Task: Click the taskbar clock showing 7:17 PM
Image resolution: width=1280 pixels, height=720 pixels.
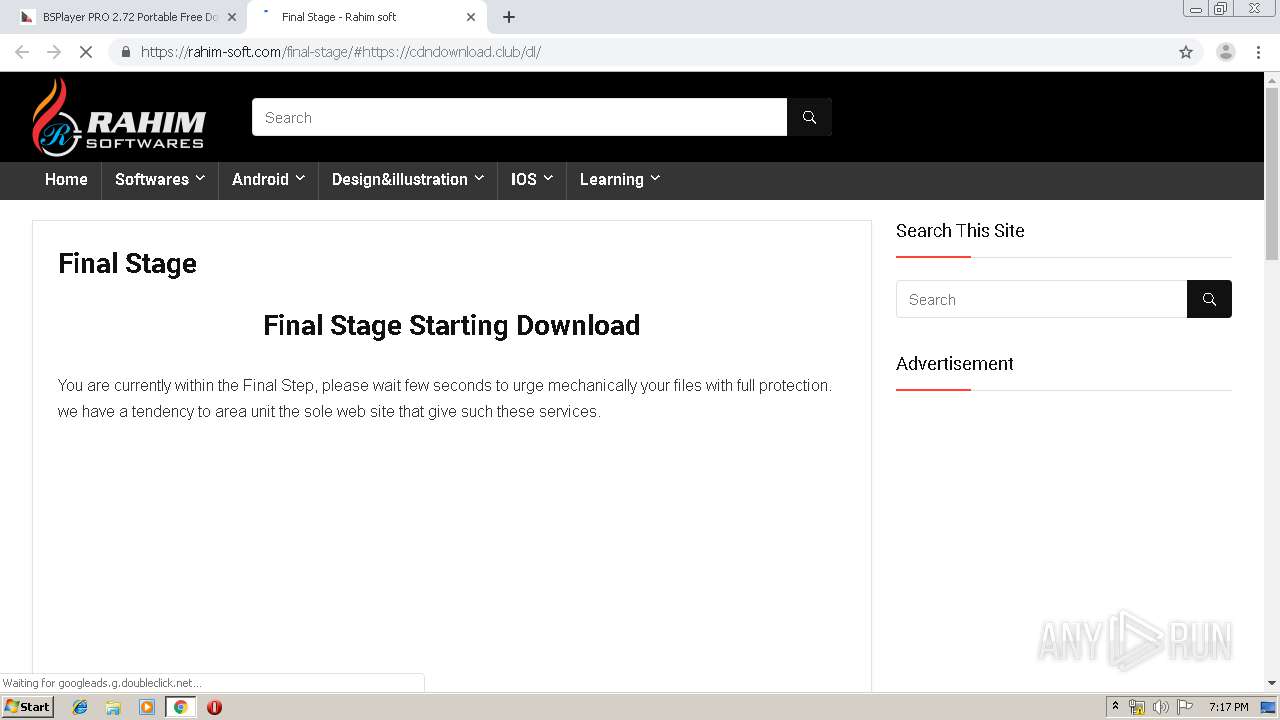Action: (x=1228, y=707)
